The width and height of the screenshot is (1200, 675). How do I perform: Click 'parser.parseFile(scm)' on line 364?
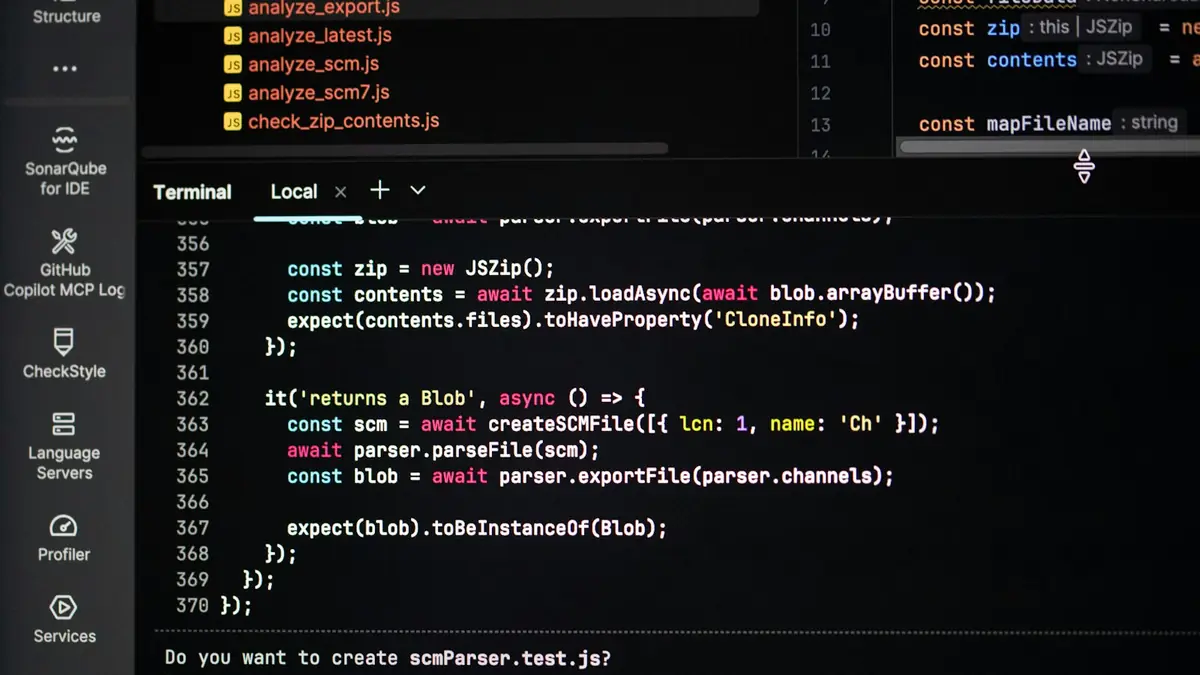tap(471, 450)
